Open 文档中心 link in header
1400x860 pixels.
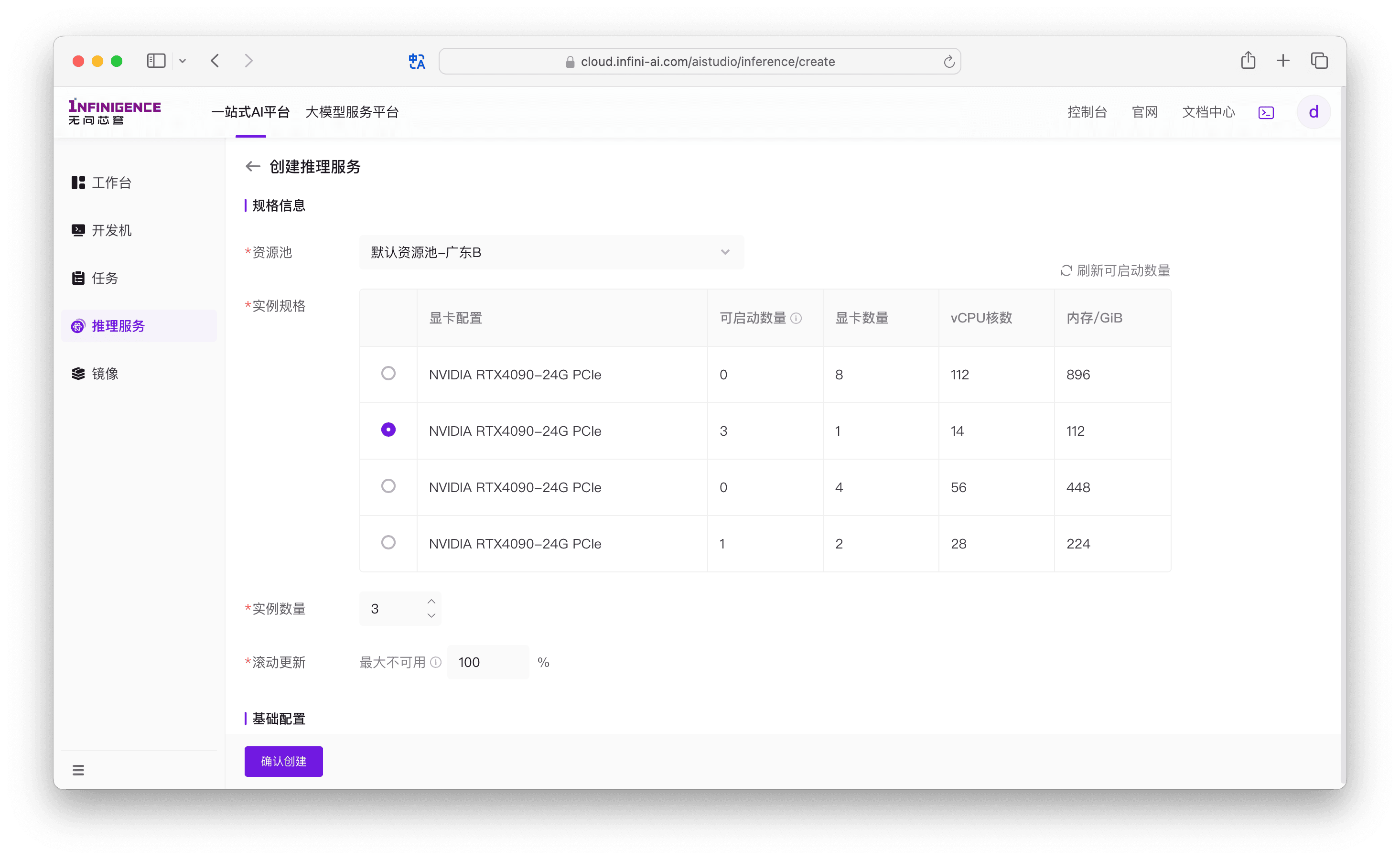click(1208, 112)
